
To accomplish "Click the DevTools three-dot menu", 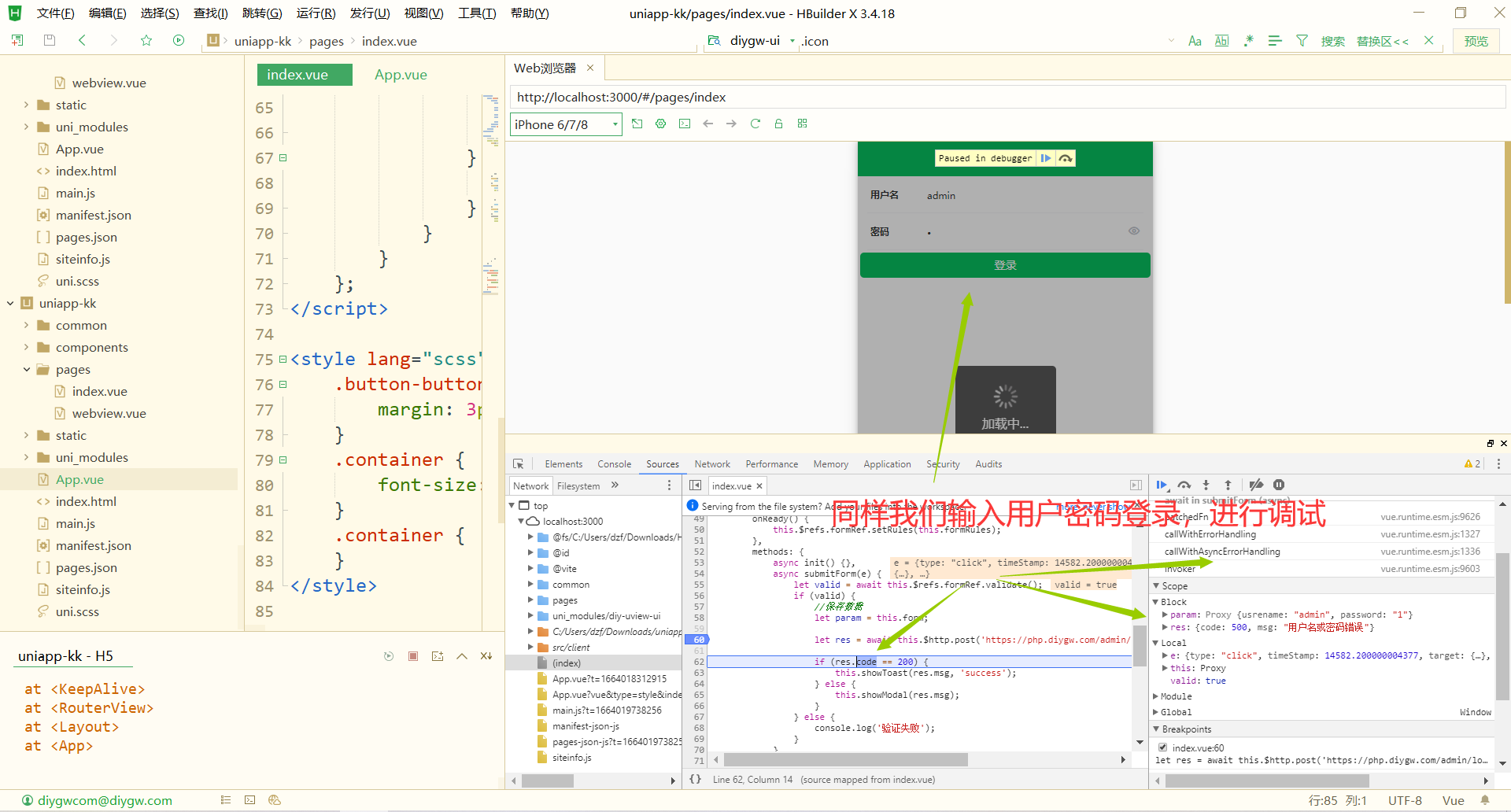I will point(1498,464).
